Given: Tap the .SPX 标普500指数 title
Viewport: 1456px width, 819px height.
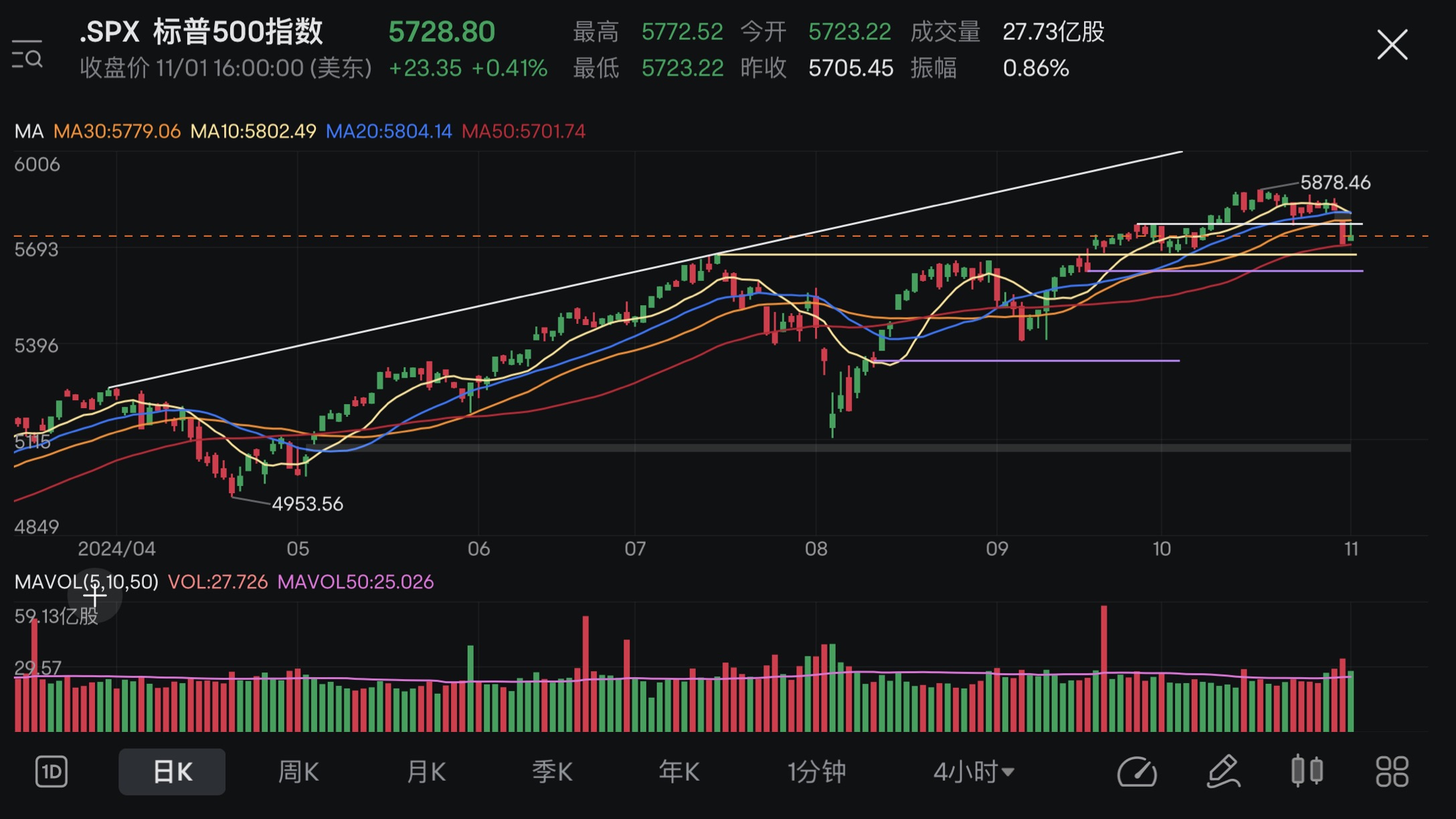Looking at the screenshot, I should 201,31.
